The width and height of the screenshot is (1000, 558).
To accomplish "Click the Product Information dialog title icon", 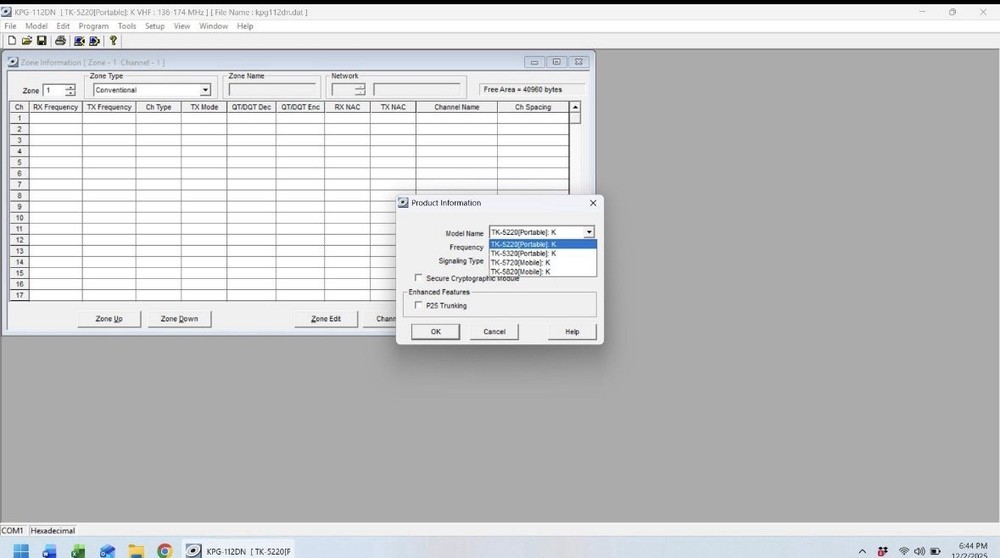I will tap(403, 203).
